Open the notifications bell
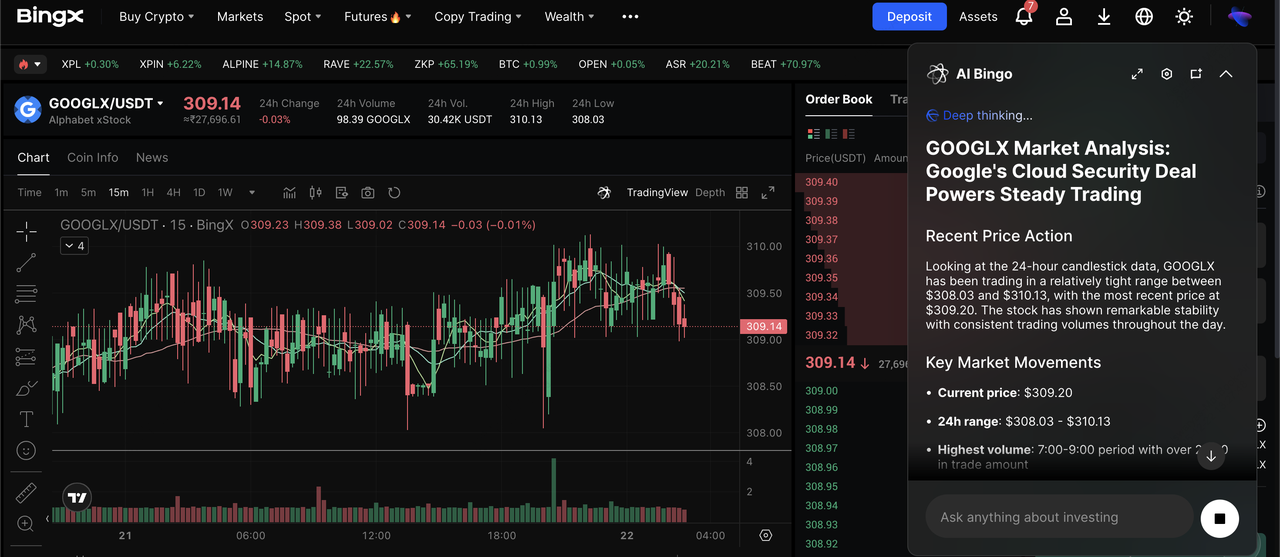Screen dimensions: 1280x557 (1024, 17)
